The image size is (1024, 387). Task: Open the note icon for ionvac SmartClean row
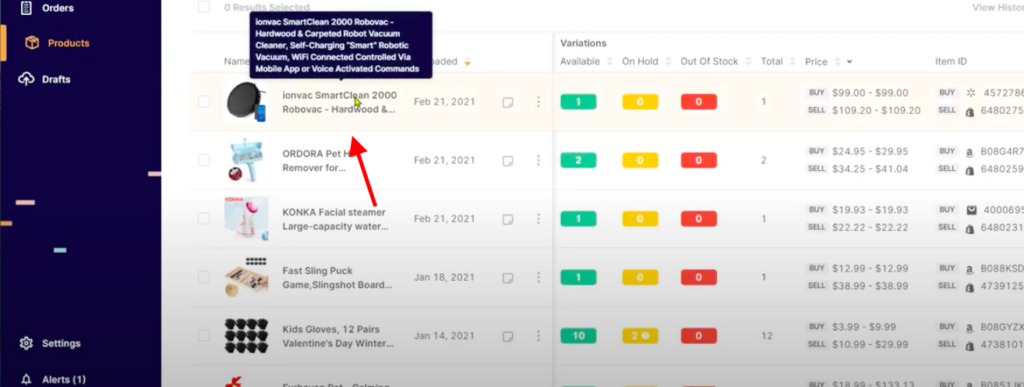[507, 102]
